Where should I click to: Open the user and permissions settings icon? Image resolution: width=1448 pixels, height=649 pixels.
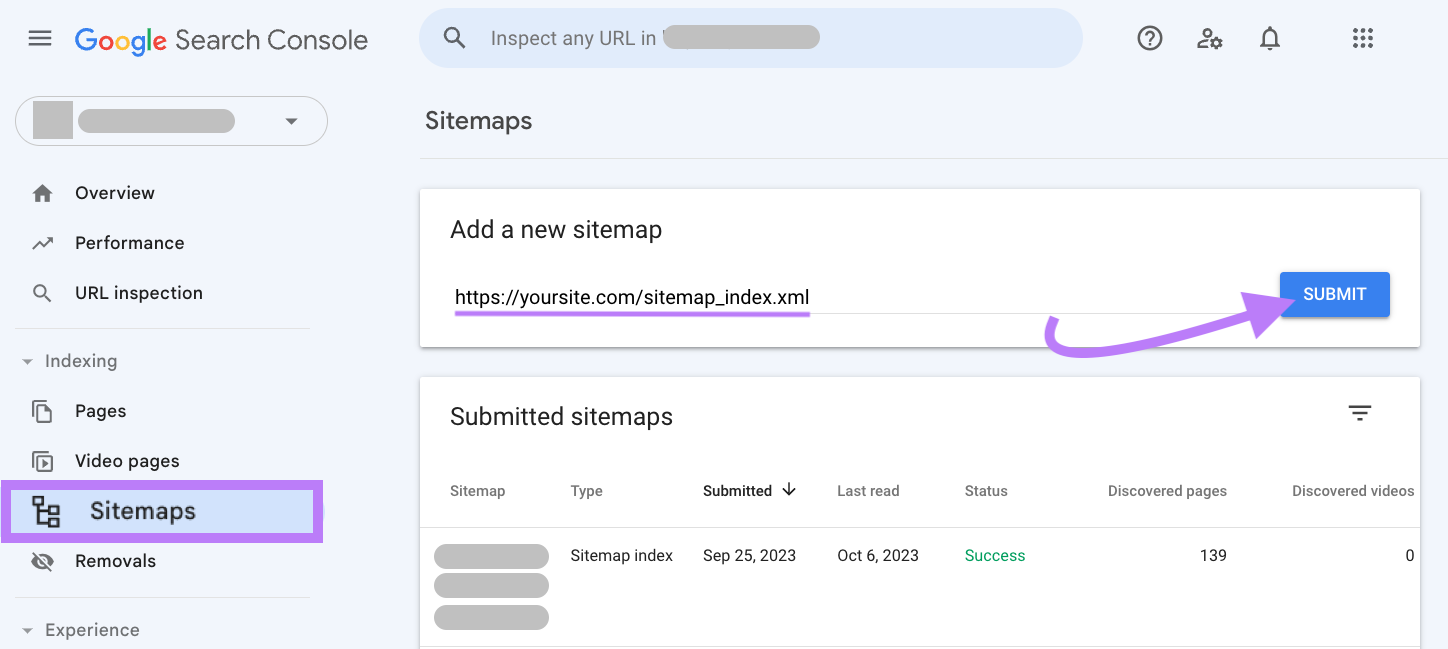click(x=1210, y=38)
